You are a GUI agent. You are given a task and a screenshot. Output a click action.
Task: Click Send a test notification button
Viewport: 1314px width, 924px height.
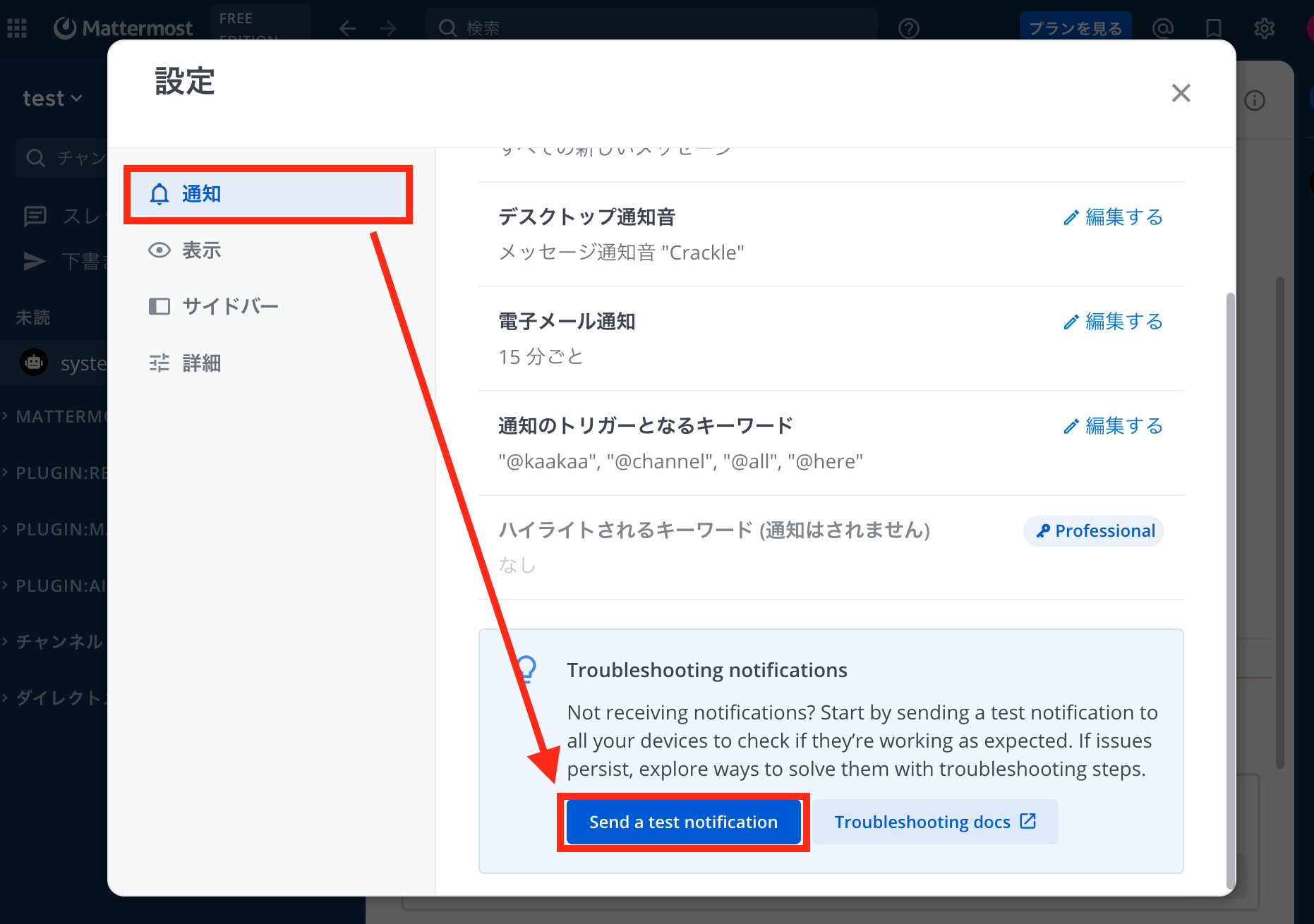683,822
